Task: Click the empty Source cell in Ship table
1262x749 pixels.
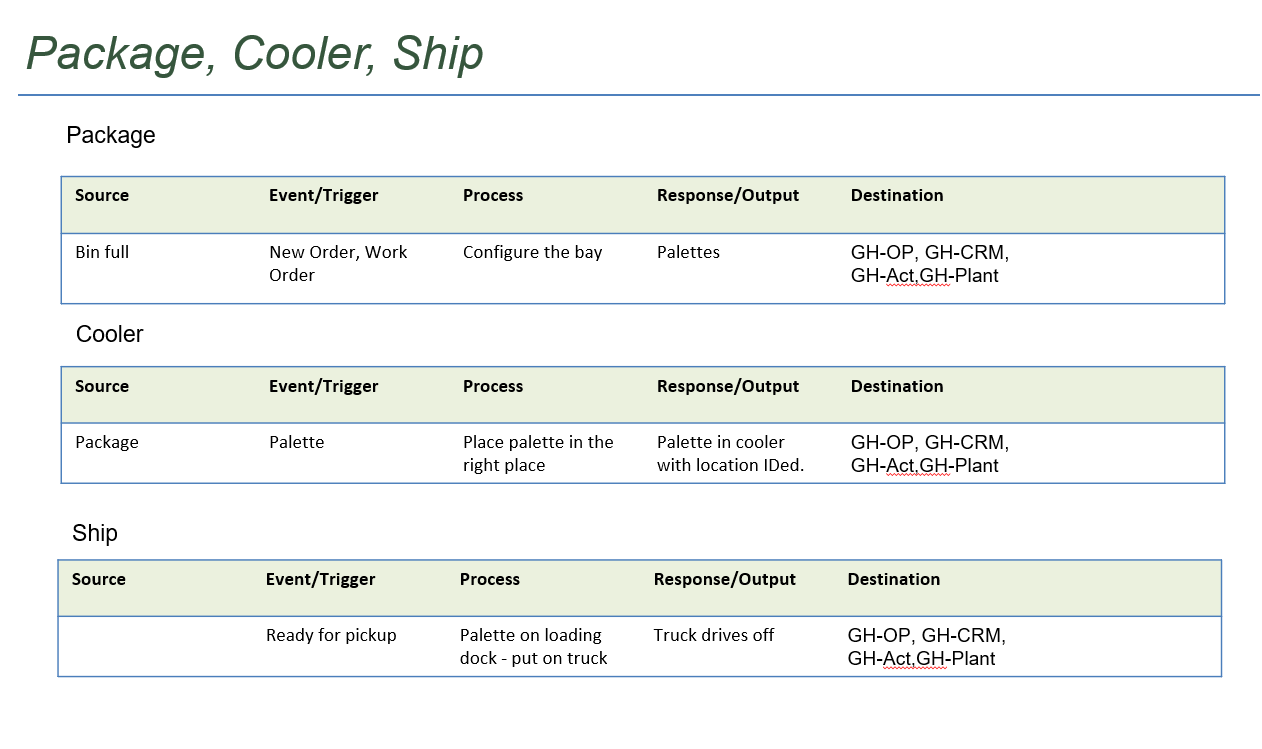Action: tap(155, 646)
